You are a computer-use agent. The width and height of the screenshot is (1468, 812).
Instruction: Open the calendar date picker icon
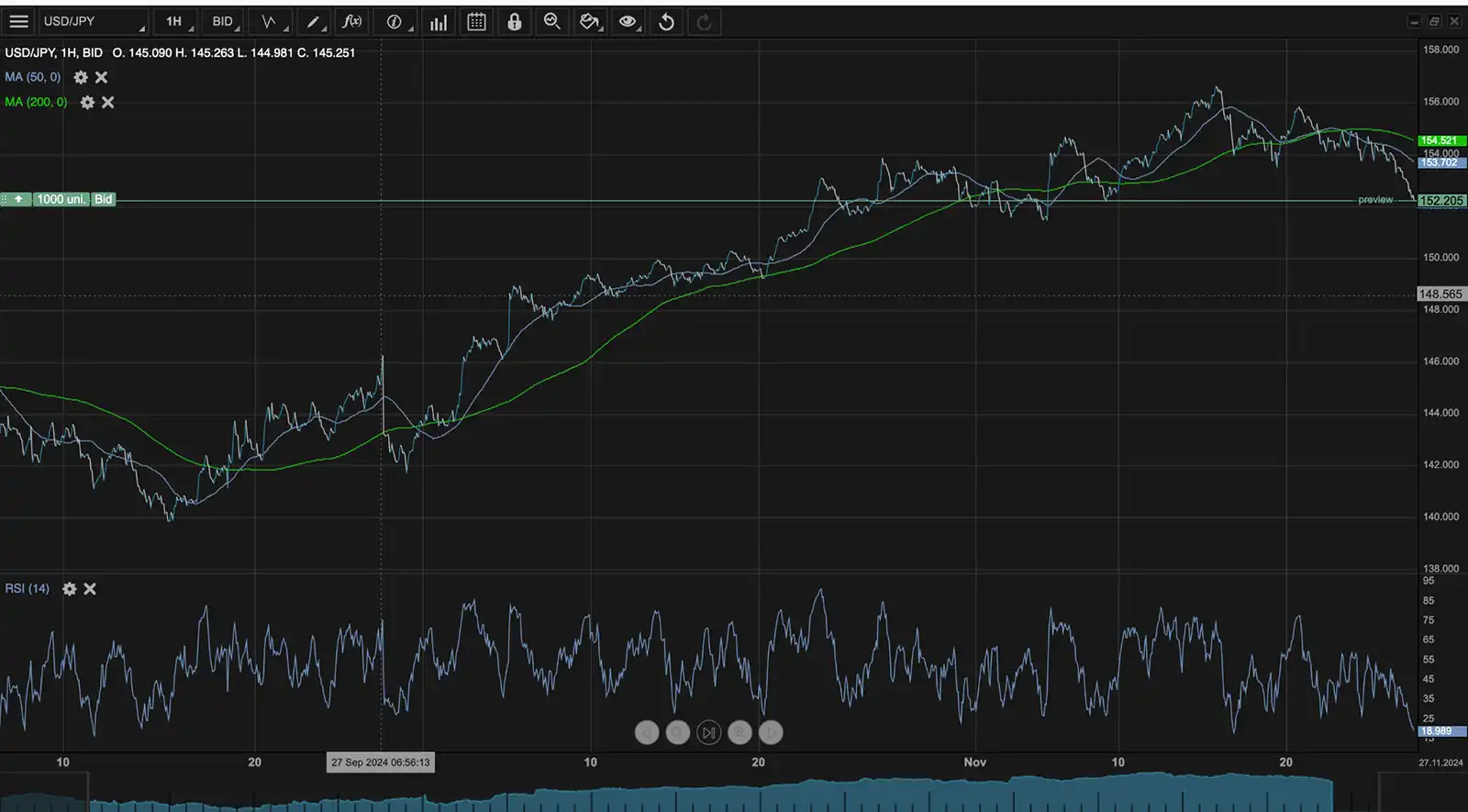coord(476,22)
